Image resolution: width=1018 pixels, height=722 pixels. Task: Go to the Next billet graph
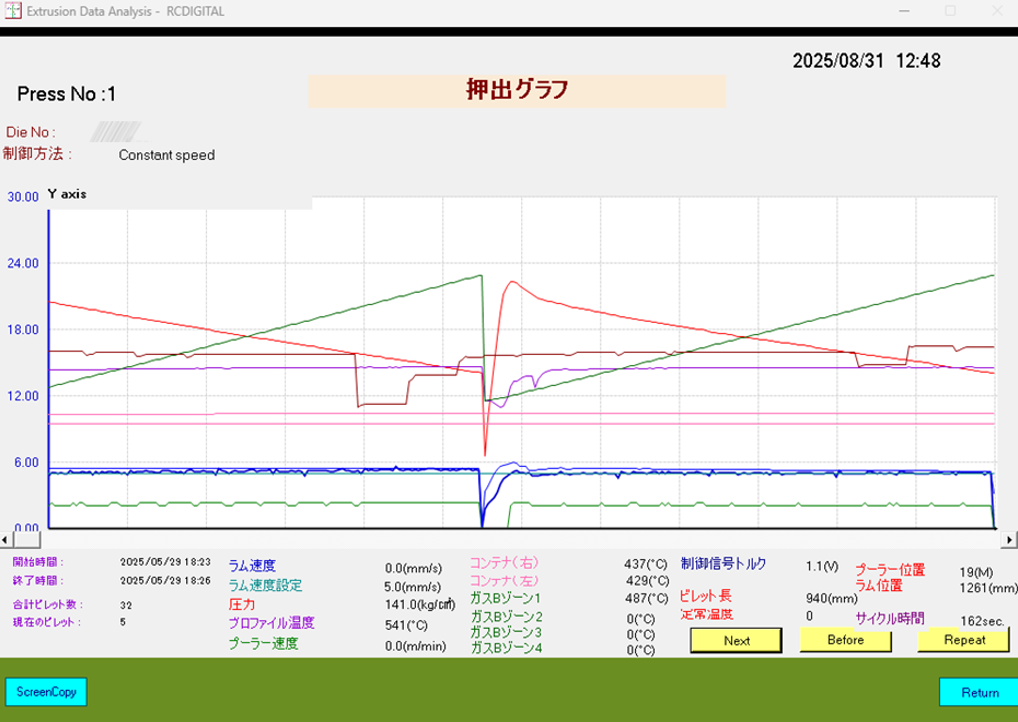point(737,640)
